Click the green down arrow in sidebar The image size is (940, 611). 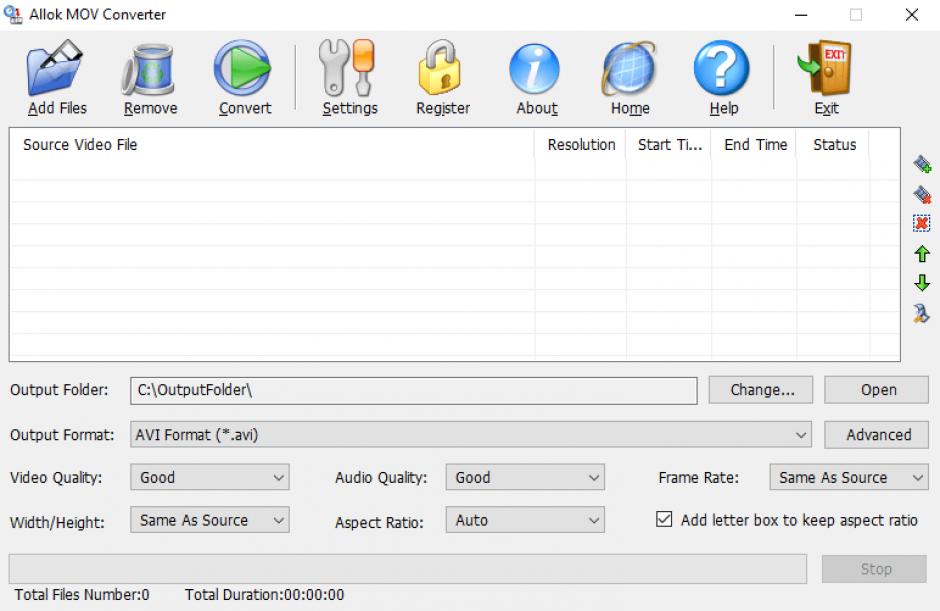coord(922,284)
